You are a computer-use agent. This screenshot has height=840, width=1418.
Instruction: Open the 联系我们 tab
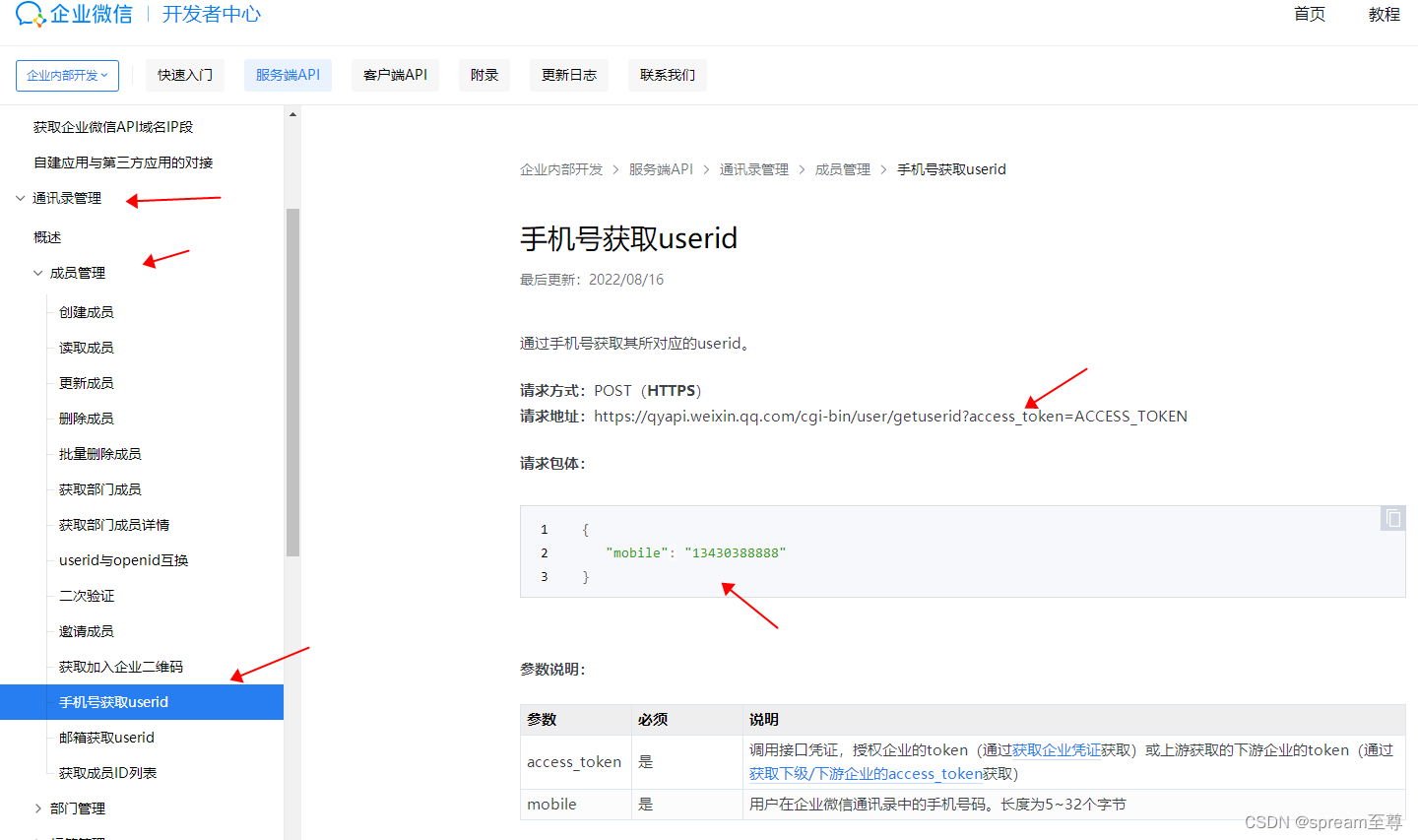668,75
